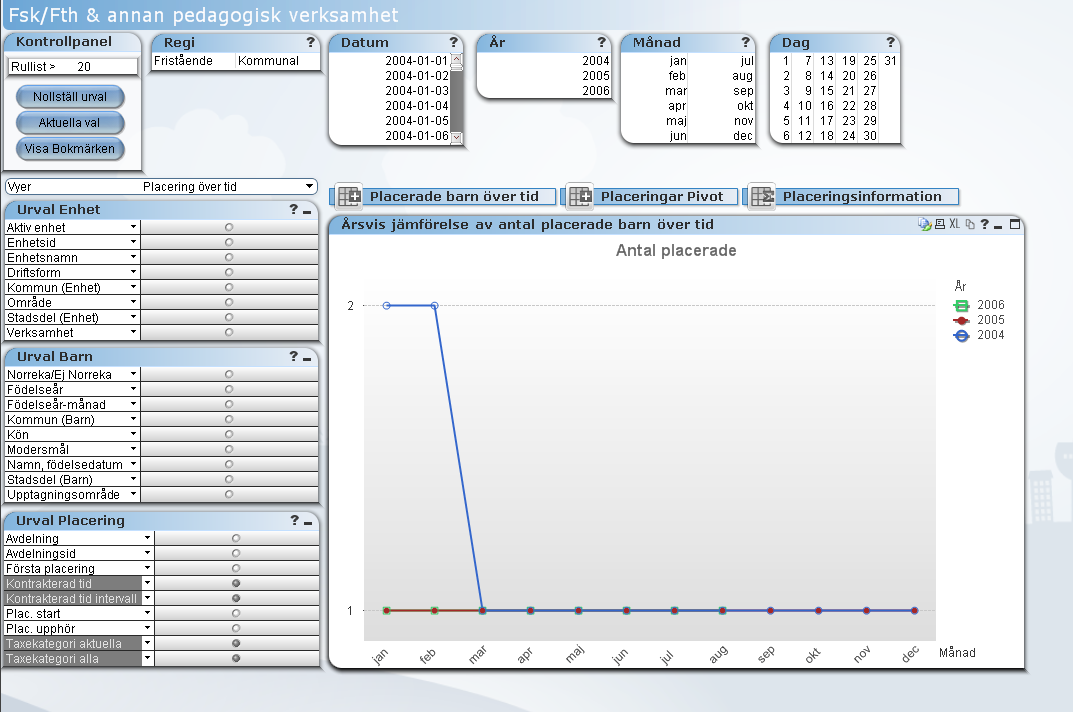The image size is (1073, 712).
Task: Expand the Enhetsnamn dropdown
Action: [133, 257]
